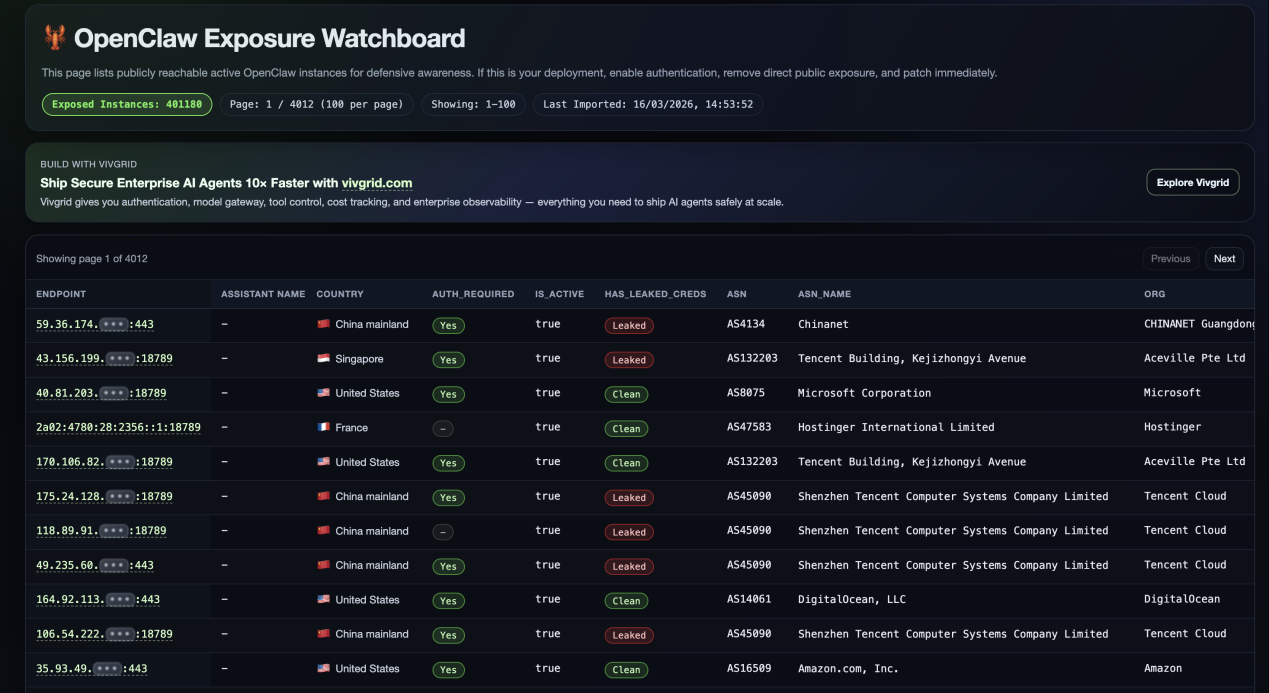The width and height of the screenshot is (1269, 693).
Task: Click the France flag icon
Action: (323, 428)
